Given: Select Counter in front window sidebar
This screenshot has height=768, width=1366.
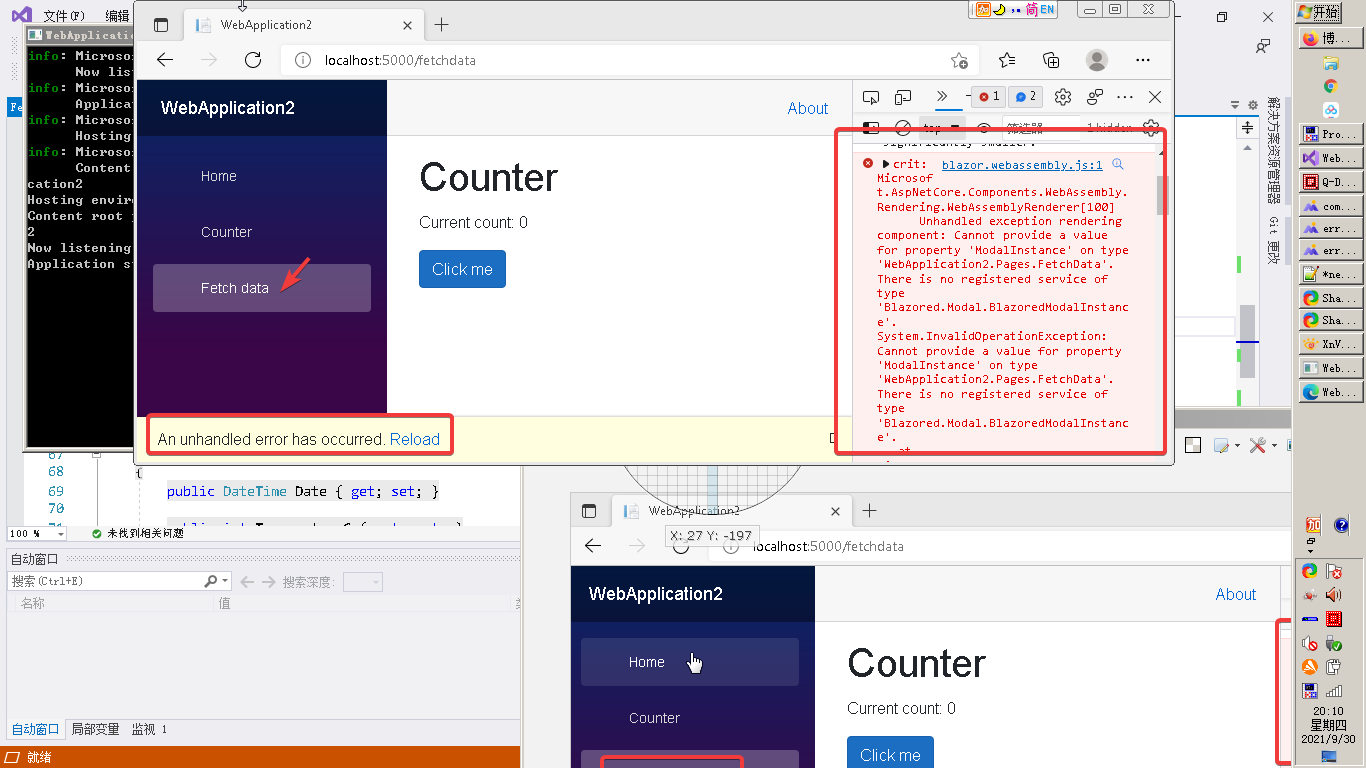Looking at the screenshot, I should 262,232.
